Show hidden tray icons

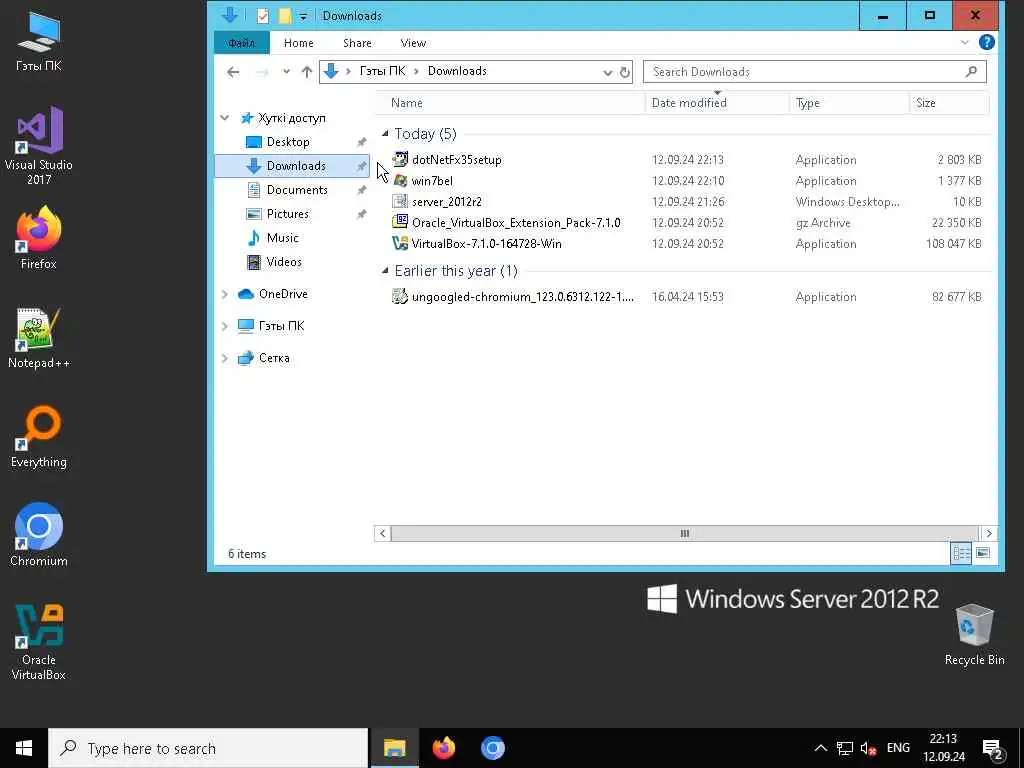821,748
